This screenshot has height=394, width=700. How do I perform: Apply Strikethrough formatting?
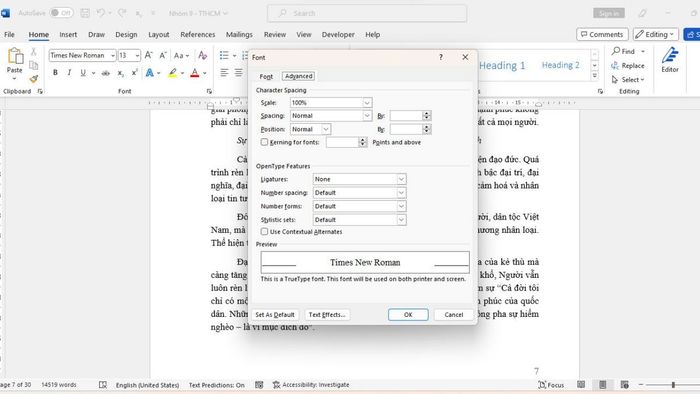coord(106,72)
